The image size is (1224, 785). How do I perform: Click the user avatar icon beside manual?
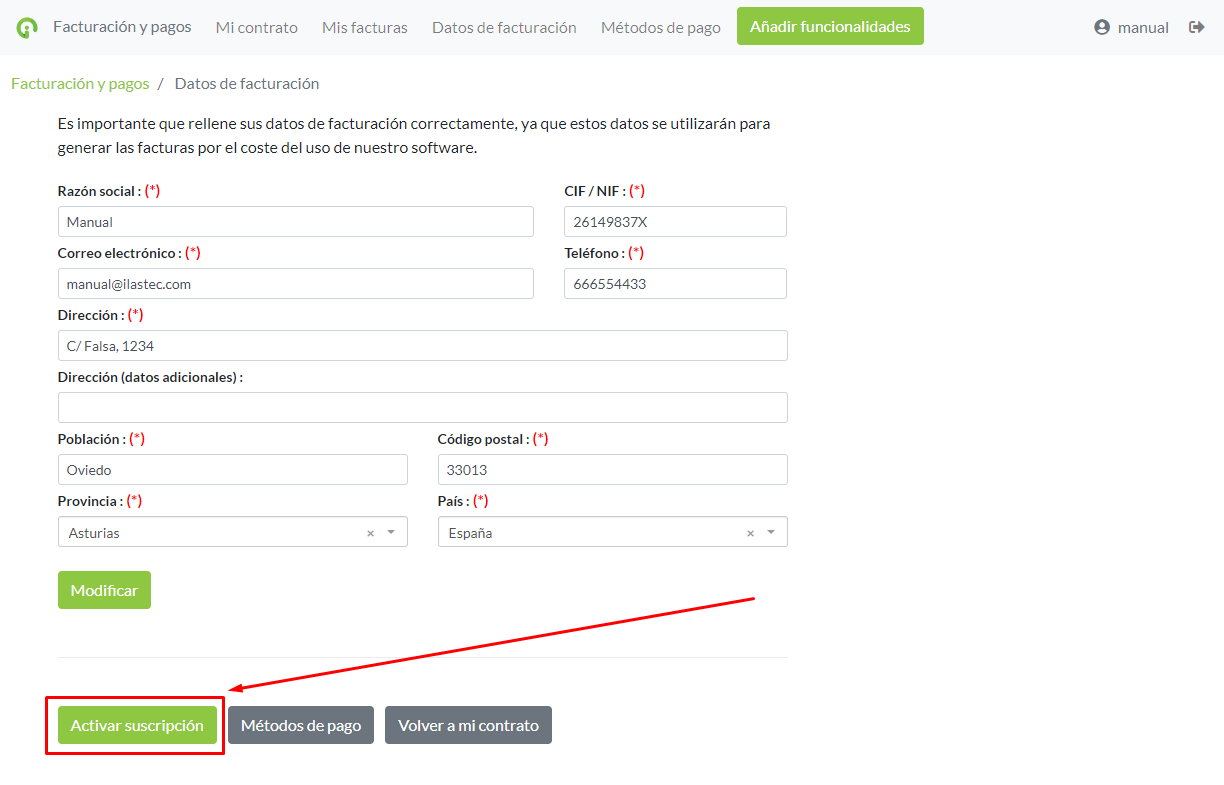1102,27
